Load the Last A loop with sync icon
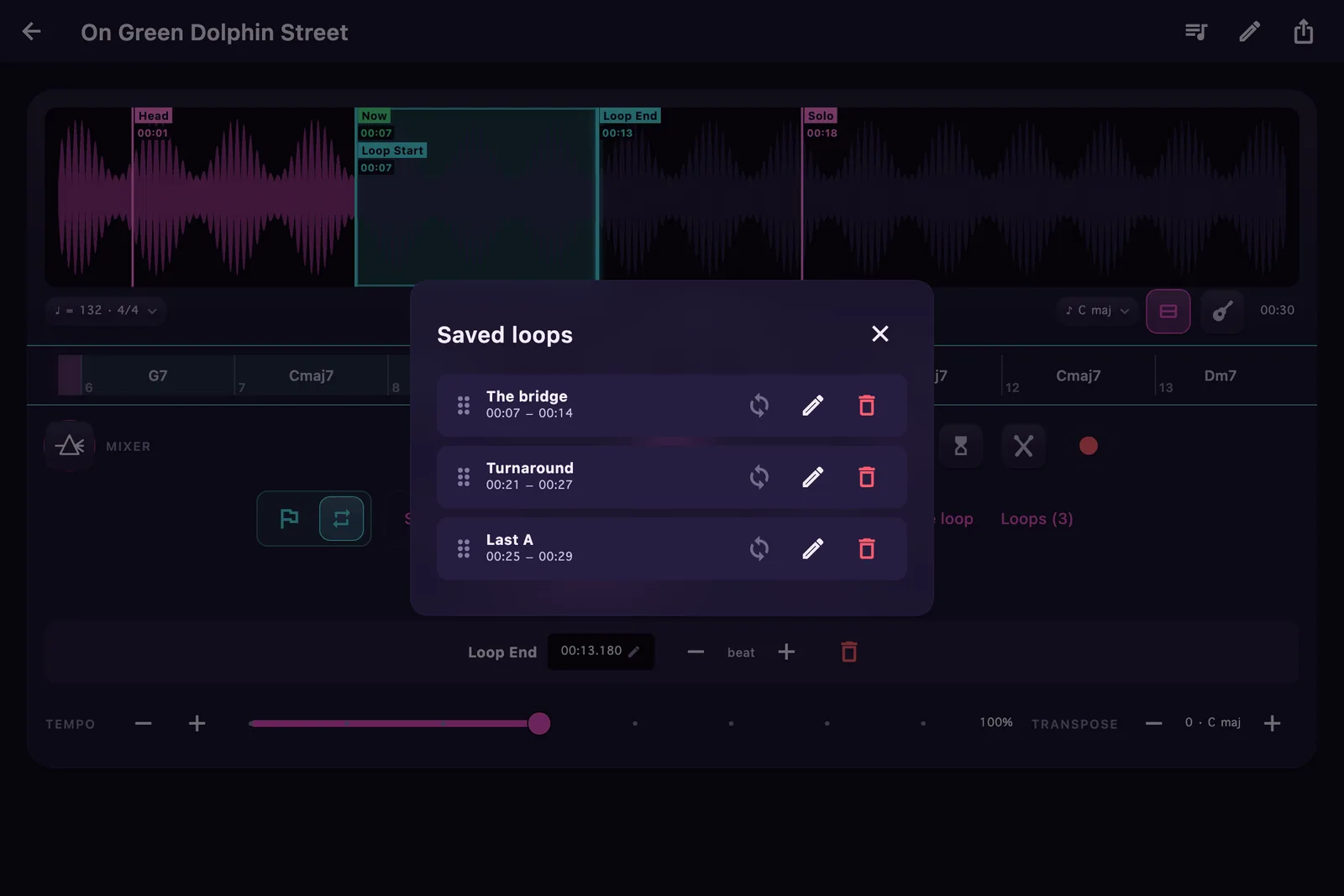This screenshot has height=896, width=1344. (759, 549)
